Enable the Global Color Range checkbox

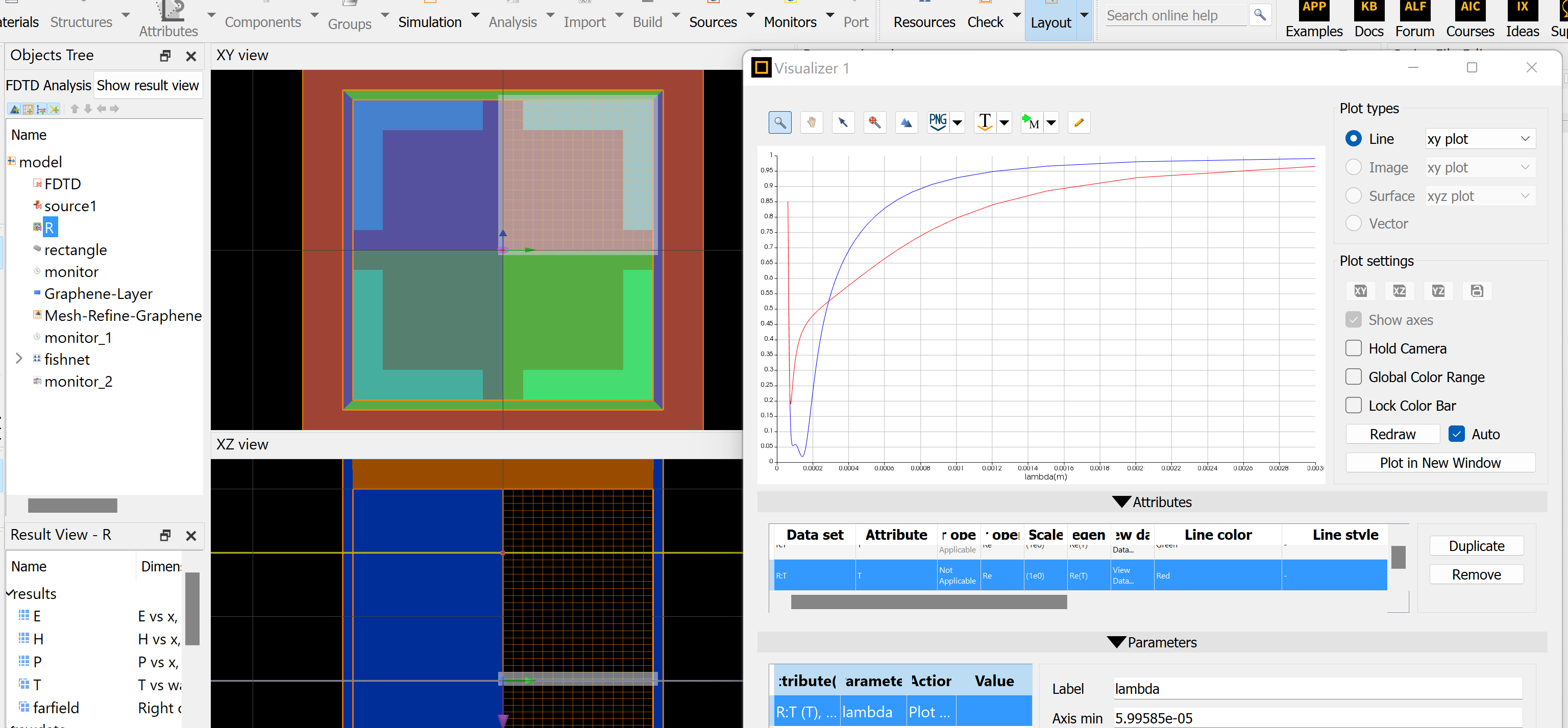tap(1353, 377)
